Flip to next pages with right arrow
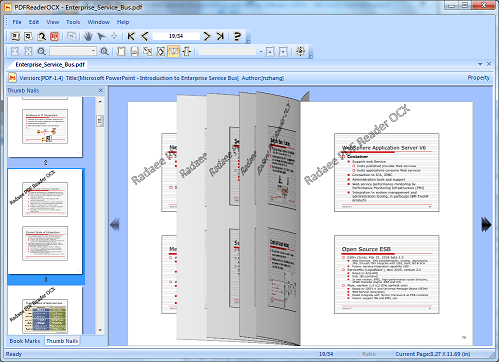Viewport: 499px width, 362px height. coord(486,225)
